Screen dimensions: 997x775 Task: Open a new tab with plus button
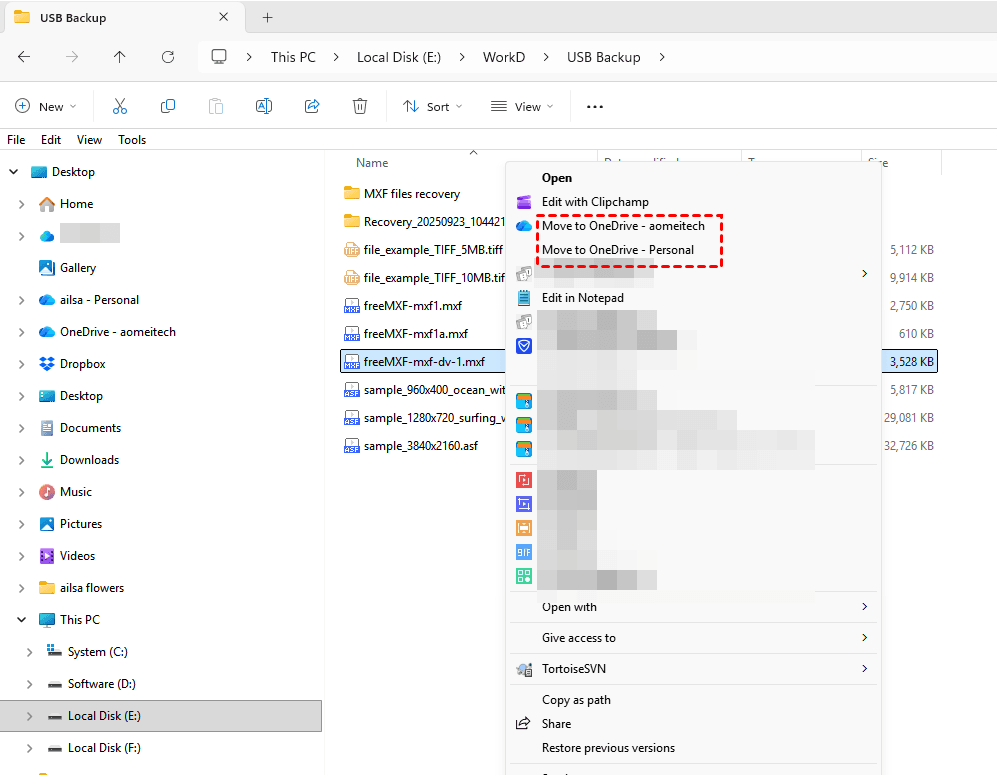267,18
